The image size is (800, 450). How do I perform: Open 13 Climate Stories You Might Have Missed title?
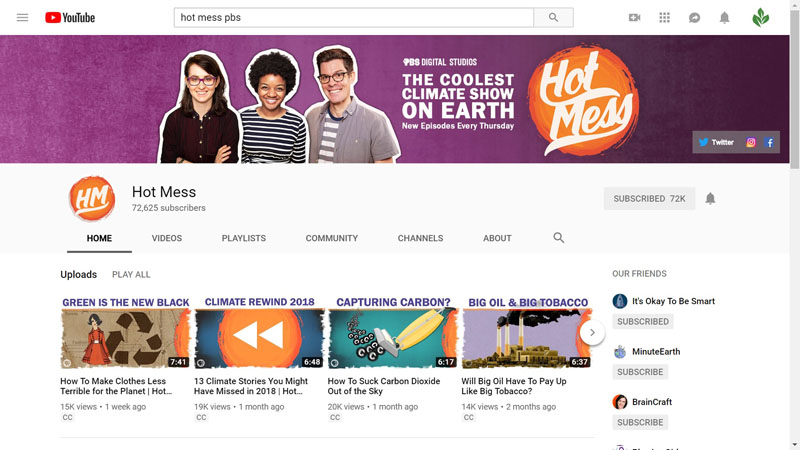click(251, 386)
